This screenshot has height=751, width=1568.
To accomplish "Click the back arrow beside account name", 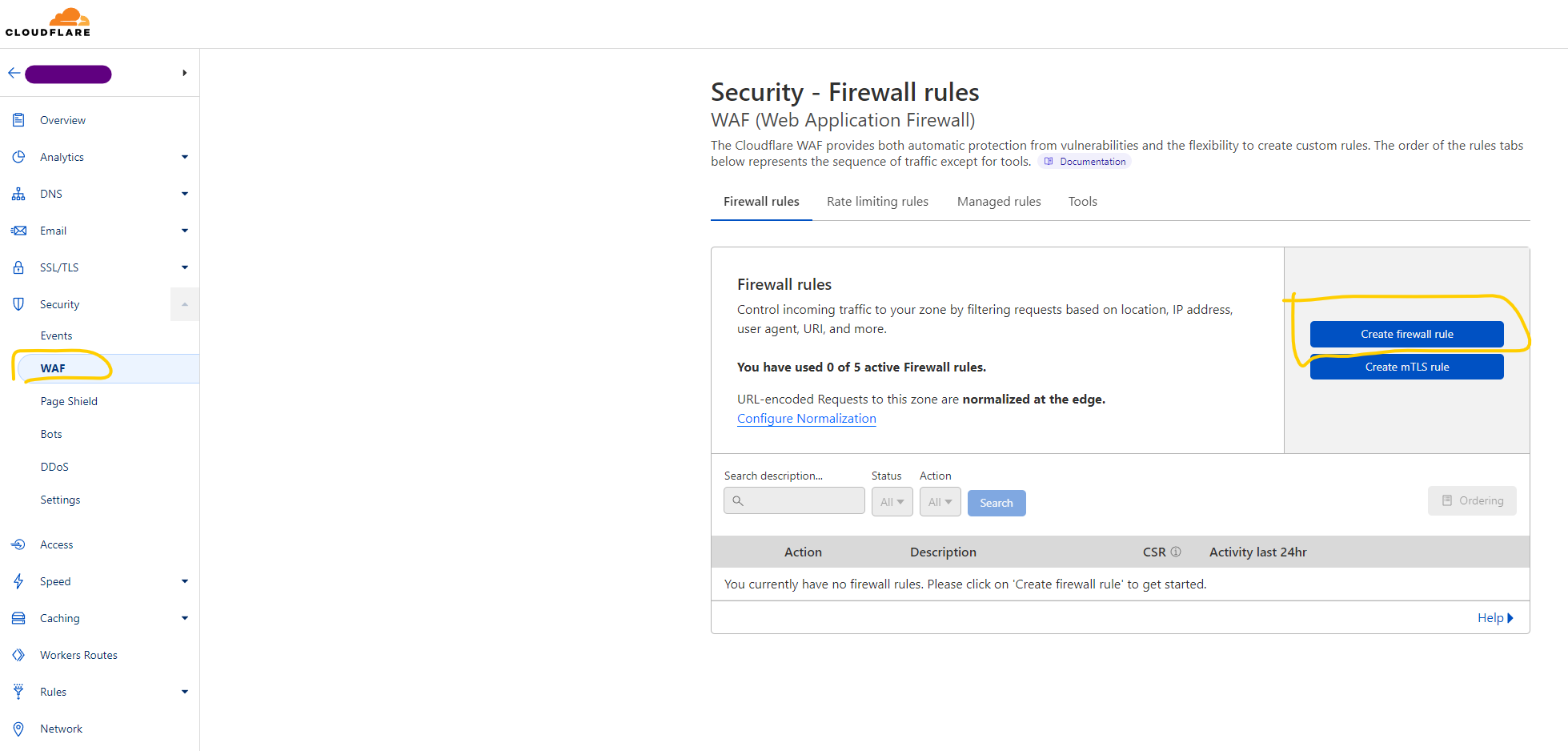I will tap(14, 73).
